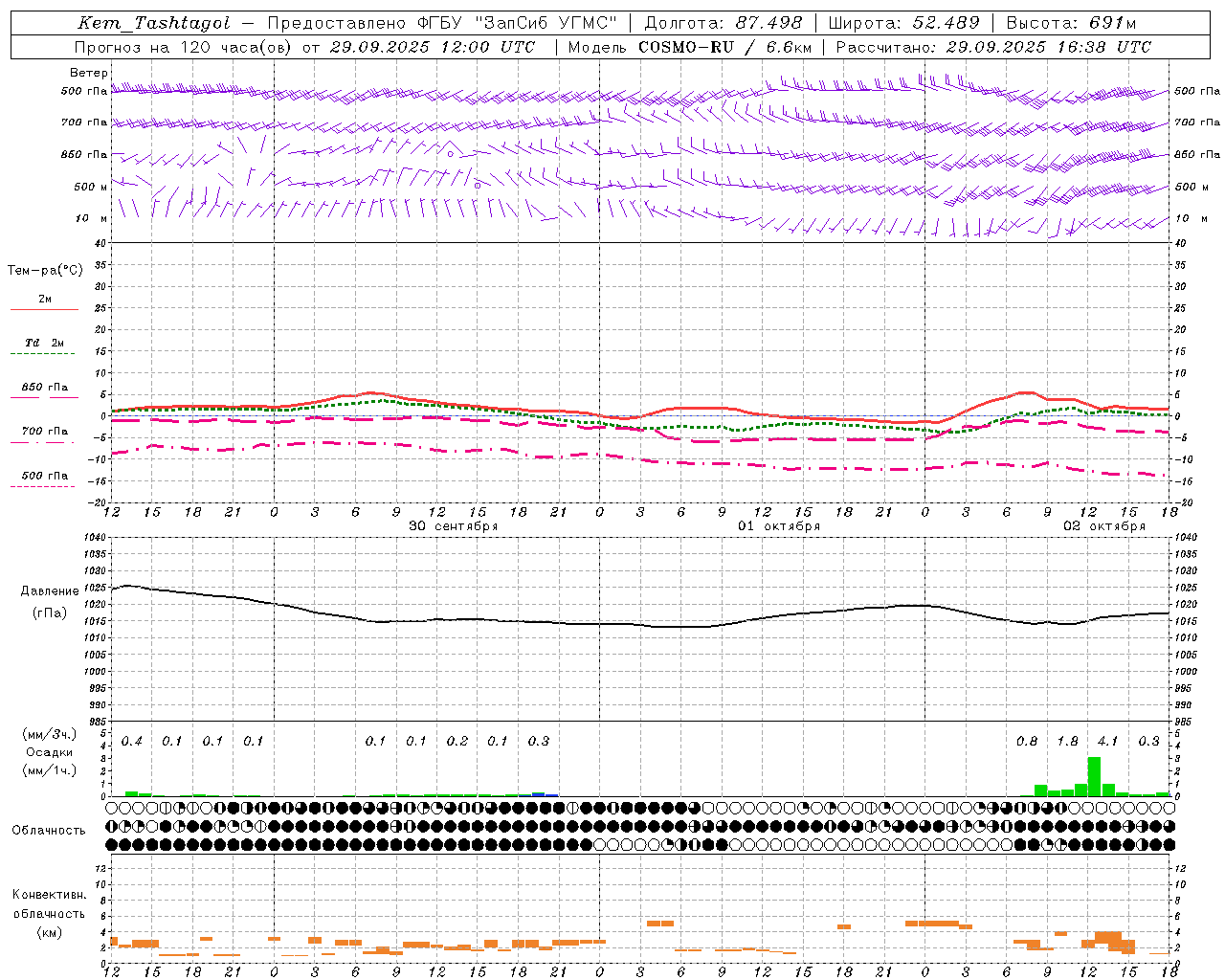This screenshot has width=1225, height=980.
Task: Click the 0.4 precipitation value
Action: [x=132, y=741]
